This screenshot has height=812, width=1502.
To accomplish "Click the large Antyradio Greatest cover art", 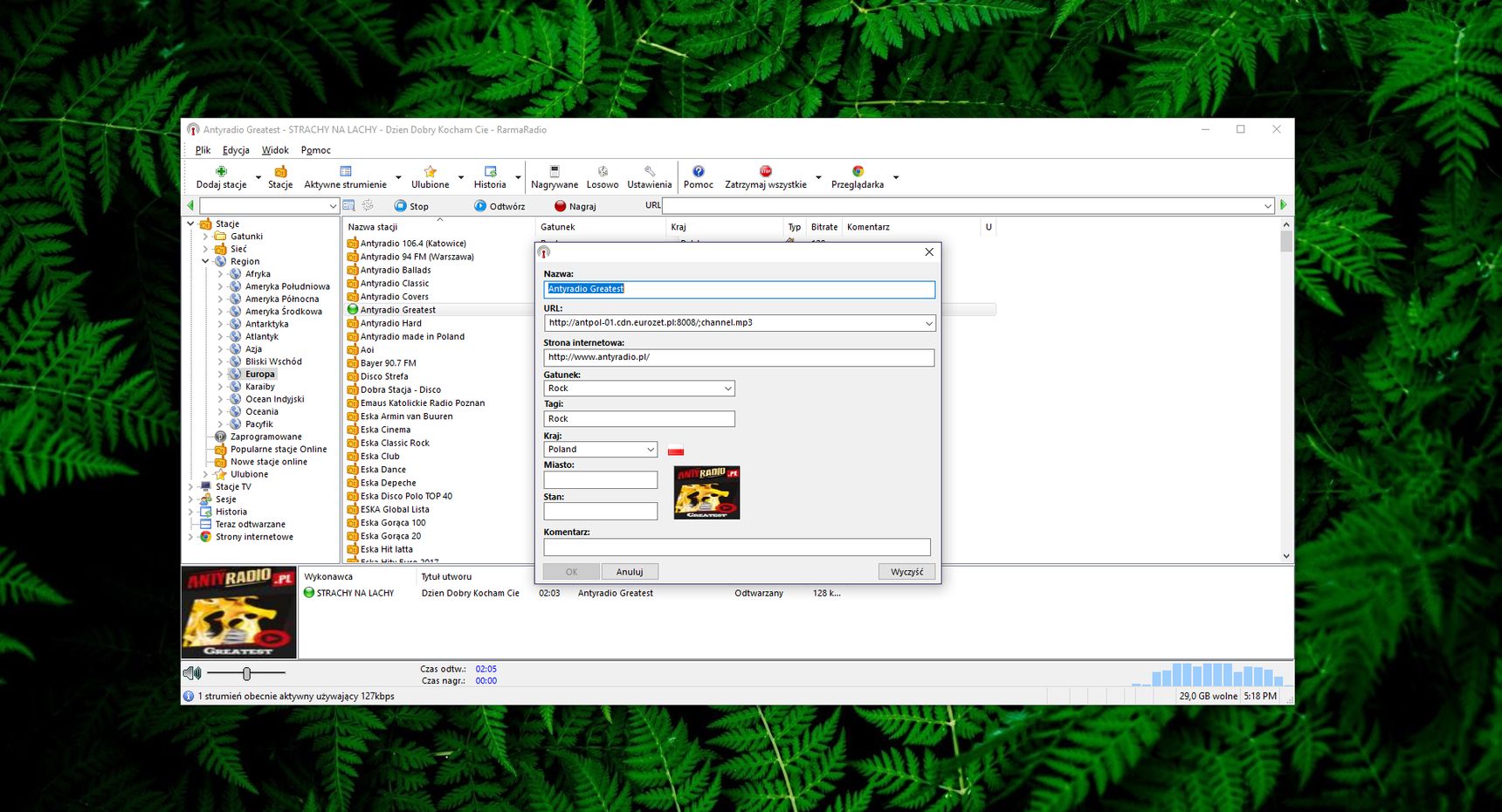I will click(x=239, y=613).
